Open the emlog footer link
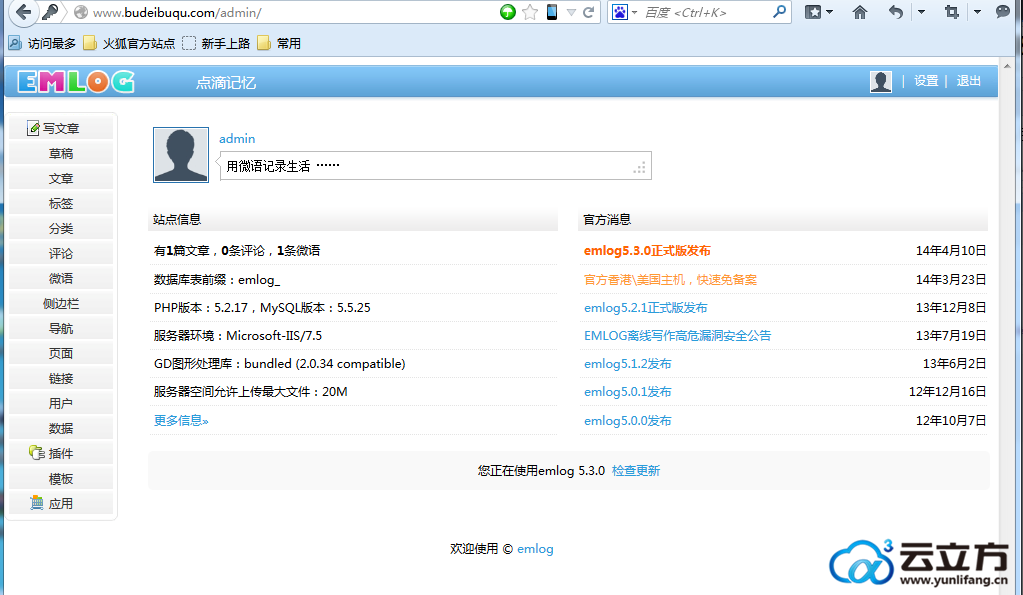Screen dimensions: 1023x595 tap(535, 549)
